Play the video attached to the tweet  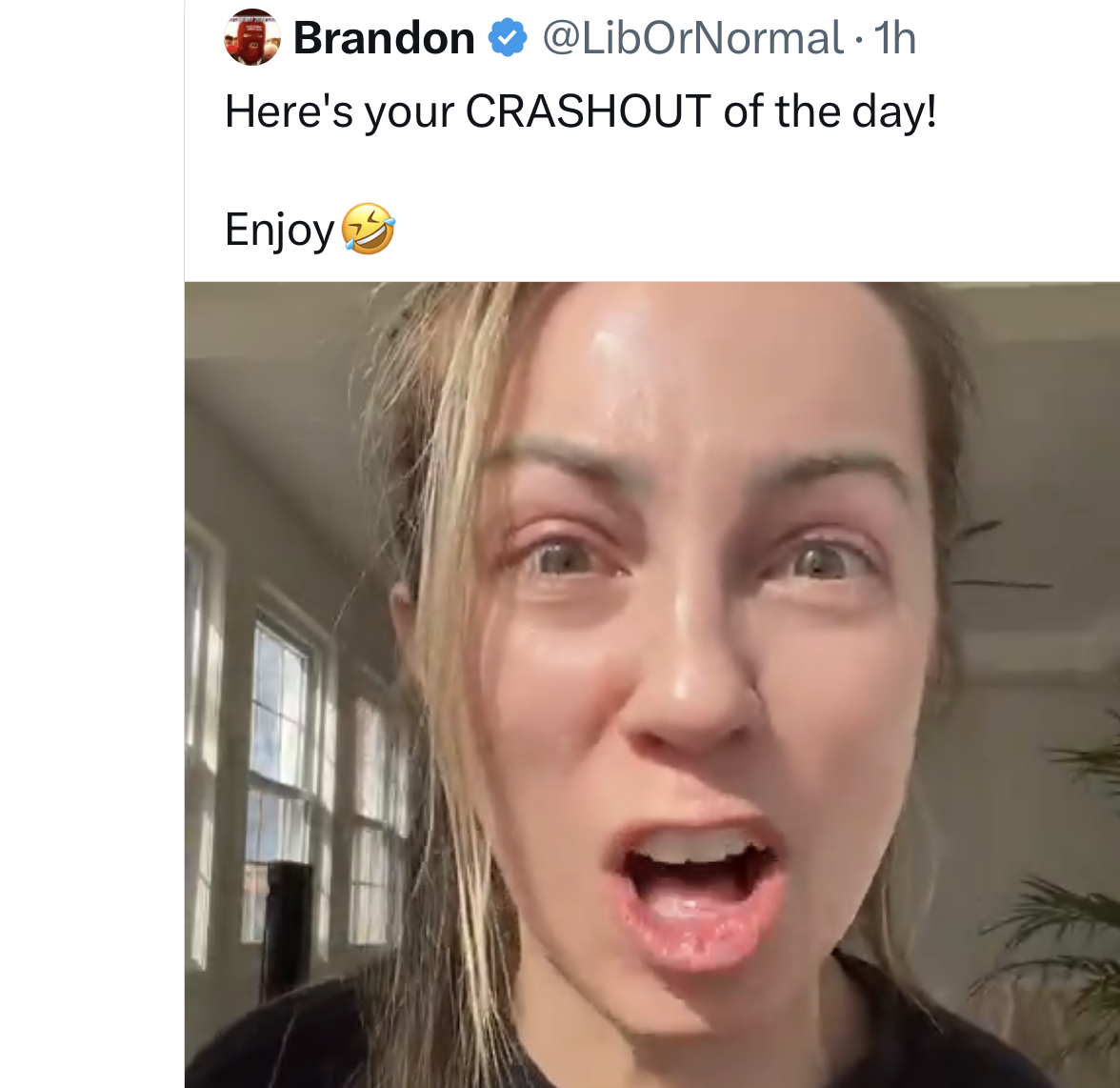651,684
